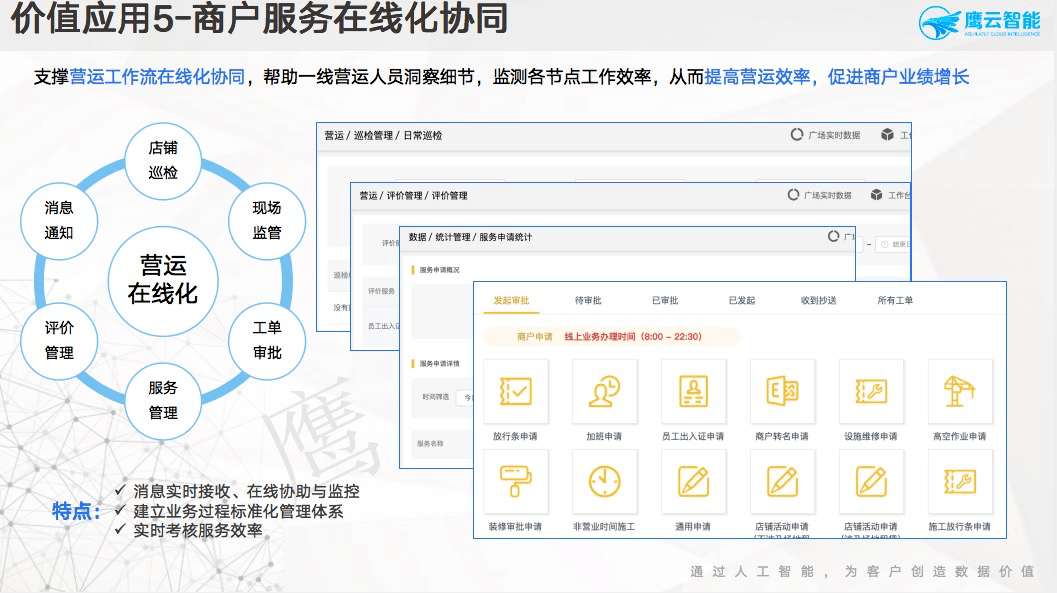Click breadcrumb 营运 / 评价管理 / 评价管理
1057x593 pixels.
[x=413, y=195]
